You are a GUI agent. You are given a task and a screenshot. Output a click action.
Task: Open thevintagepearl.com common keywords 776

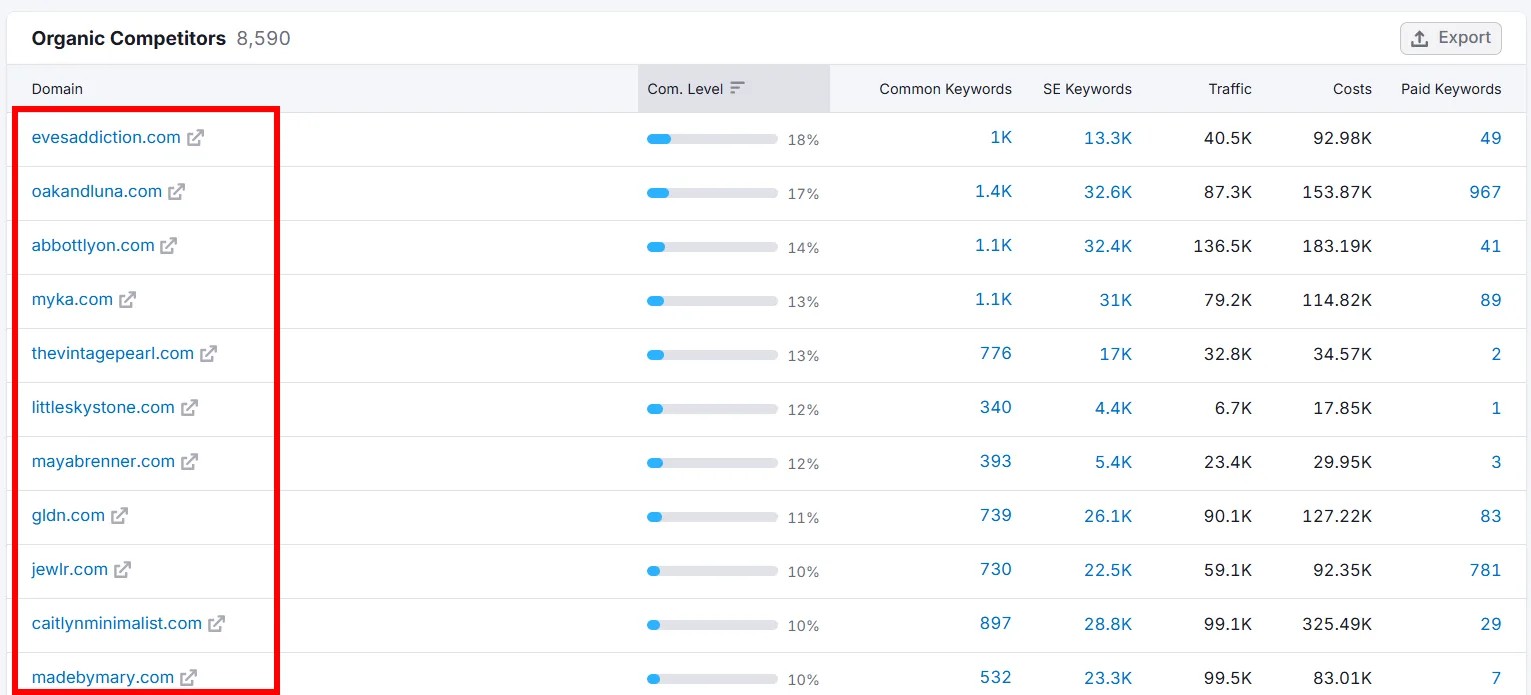point(996,353)
